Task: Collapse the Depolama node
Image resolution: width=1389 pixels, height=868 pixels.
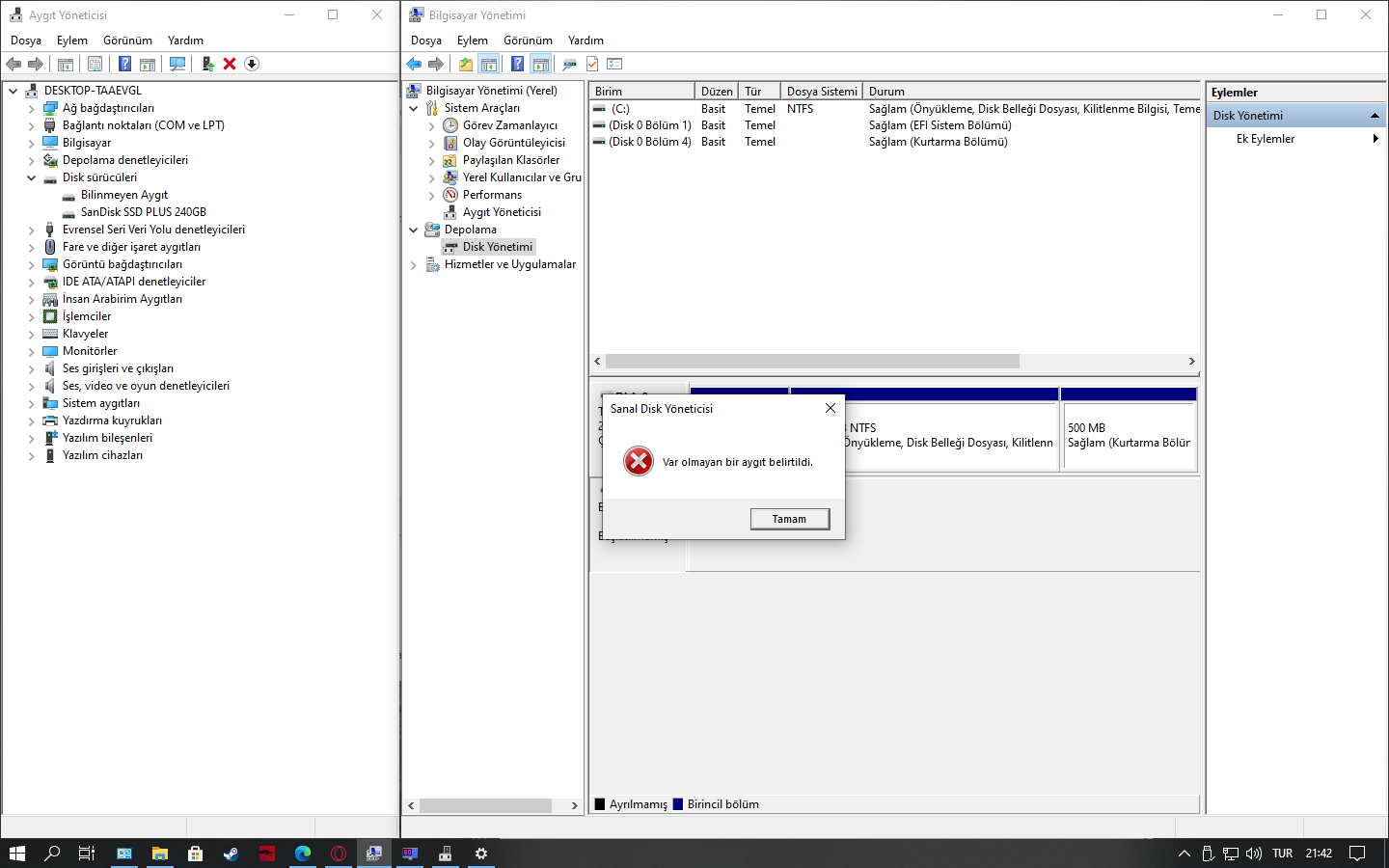Action: [414, 230]
